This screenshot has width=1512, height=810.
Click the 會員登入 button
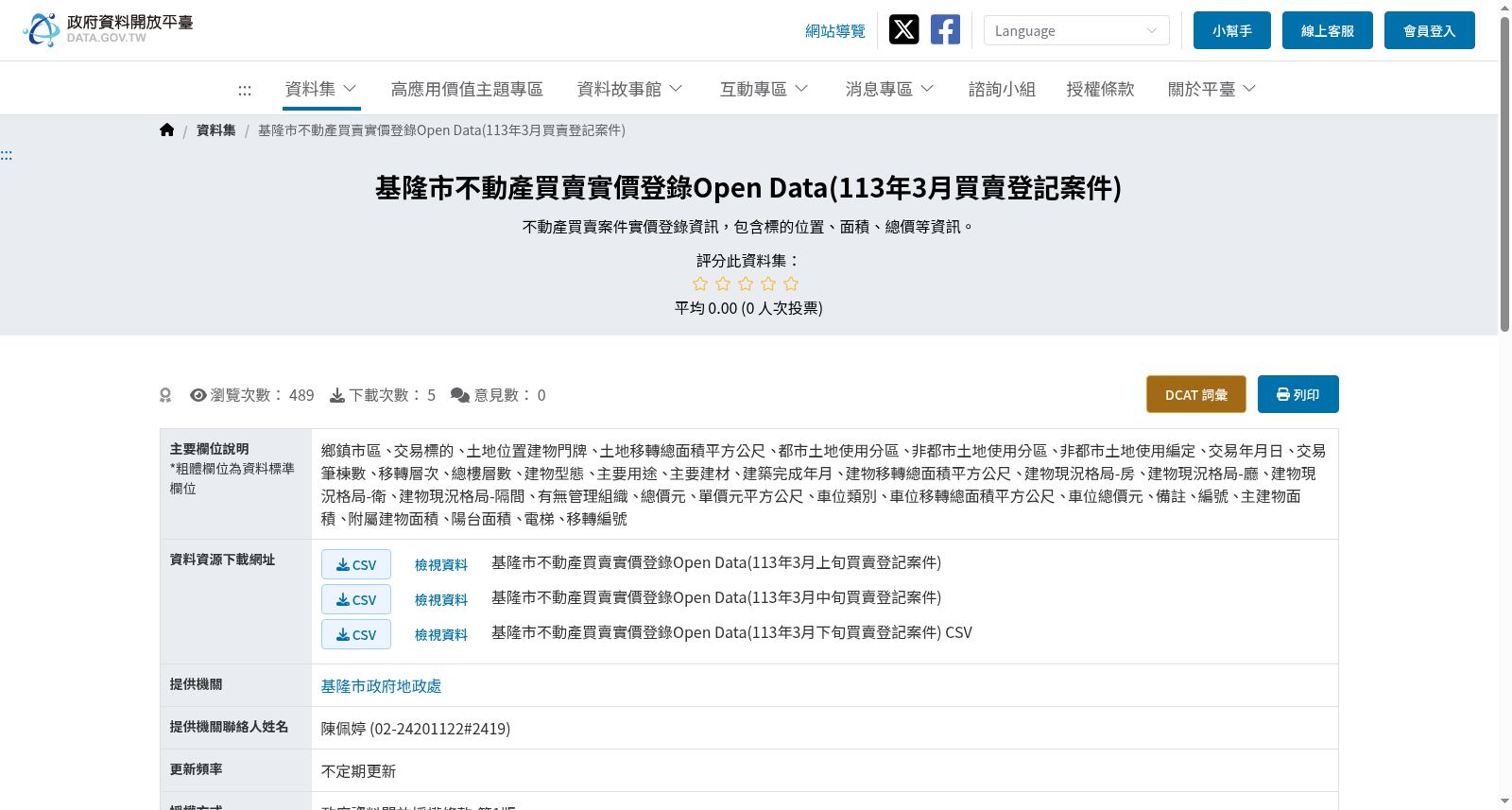point(1430,30)
